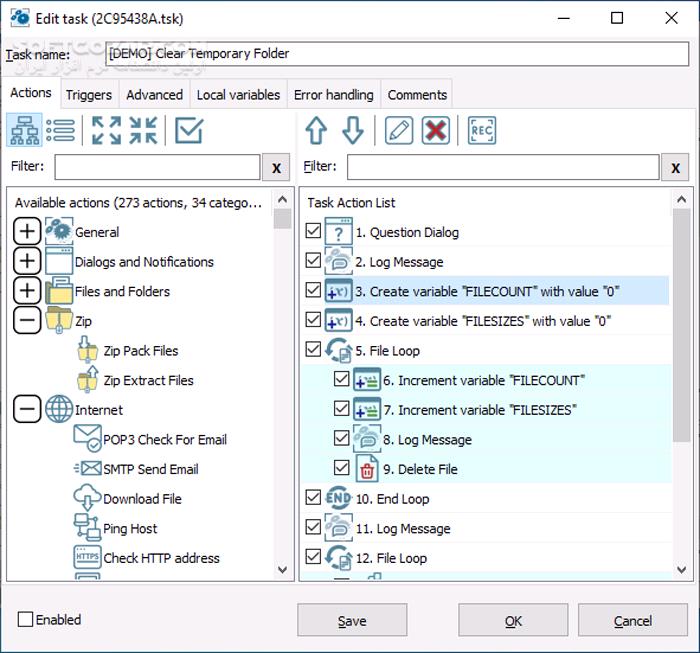
Task: Start the REC recorder tool
Action: tap(482, 130)
